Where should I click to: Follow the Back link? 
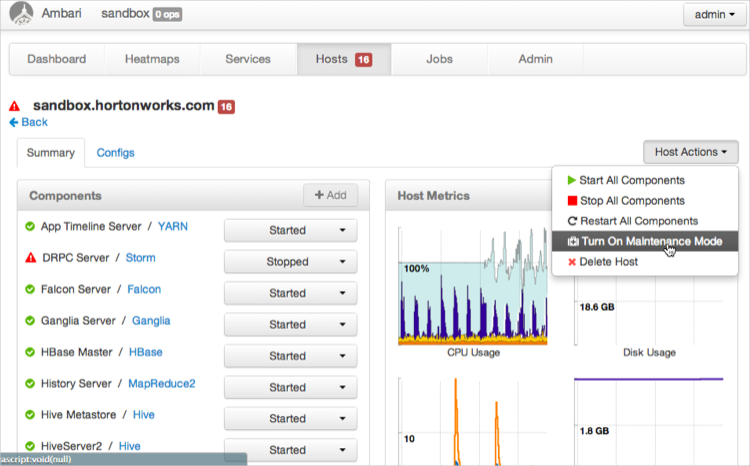pyautogui.click(x=28, y=122)
